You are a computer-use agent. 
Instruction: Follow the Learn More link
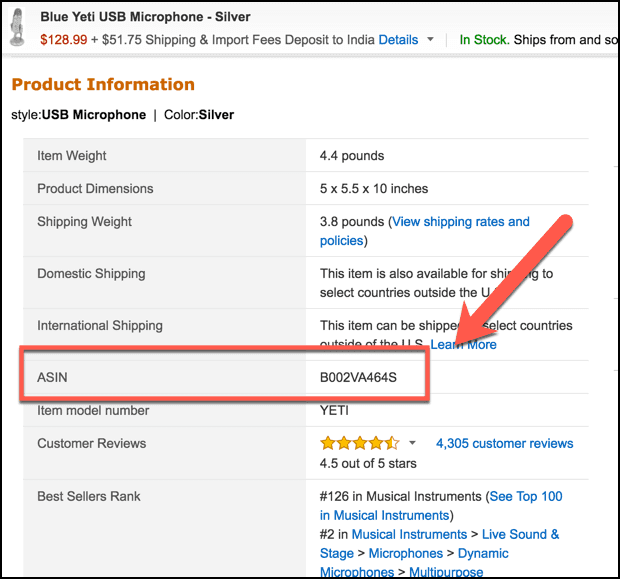(x=463, y=344)
